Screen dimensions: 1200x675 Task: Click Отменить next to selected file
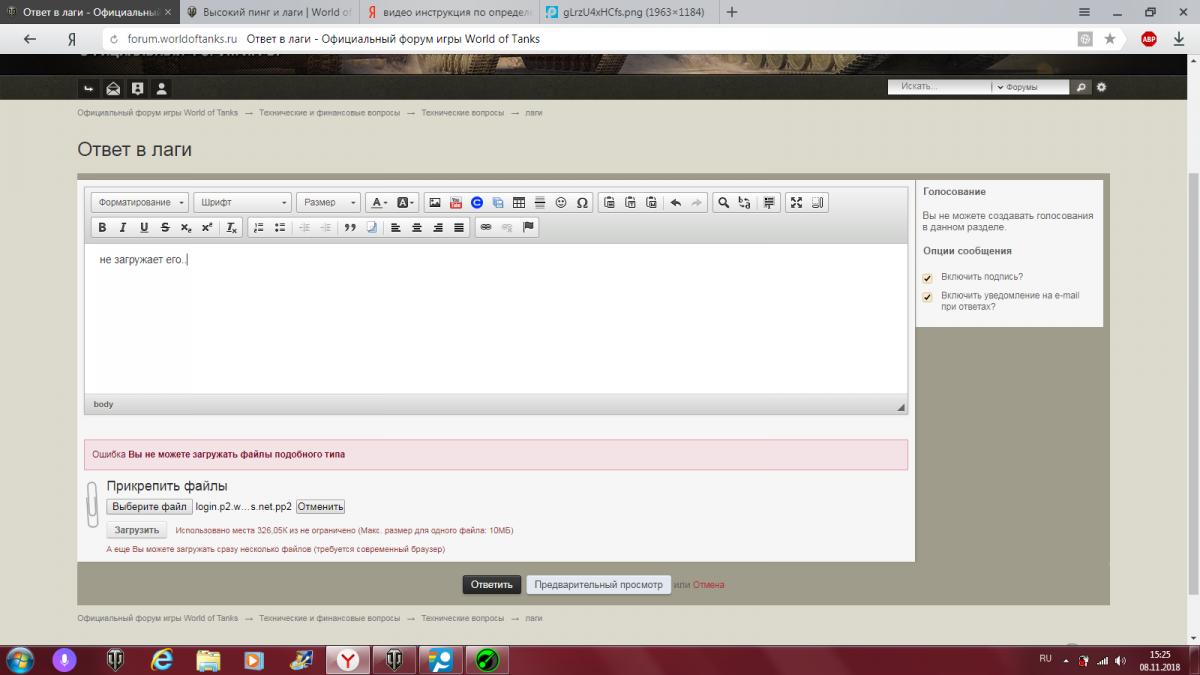pyautogui.click(x=320, y=507)
